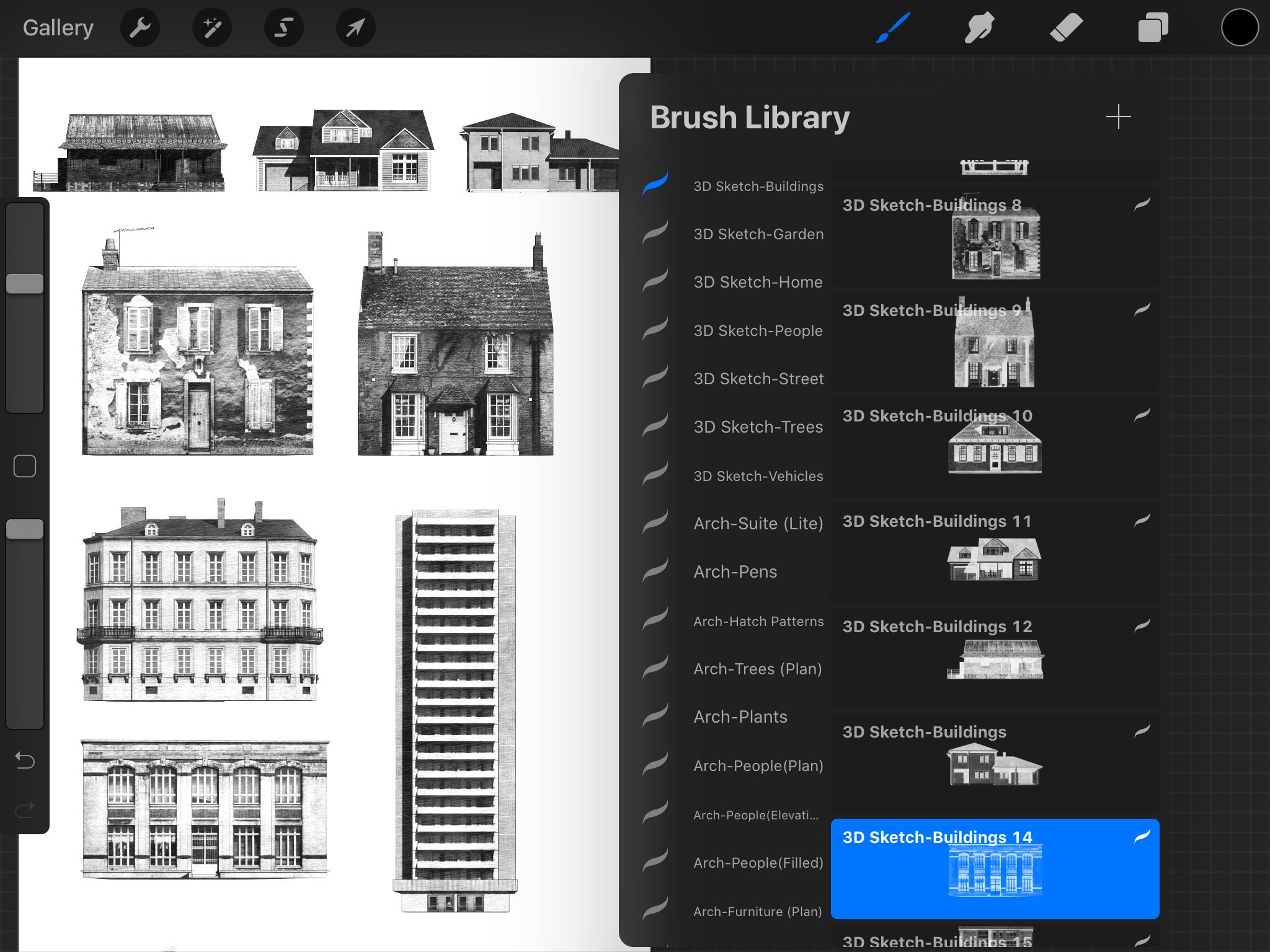1270x952 pixels.
Task: Return to the Gallery
Action: [58, 27]
